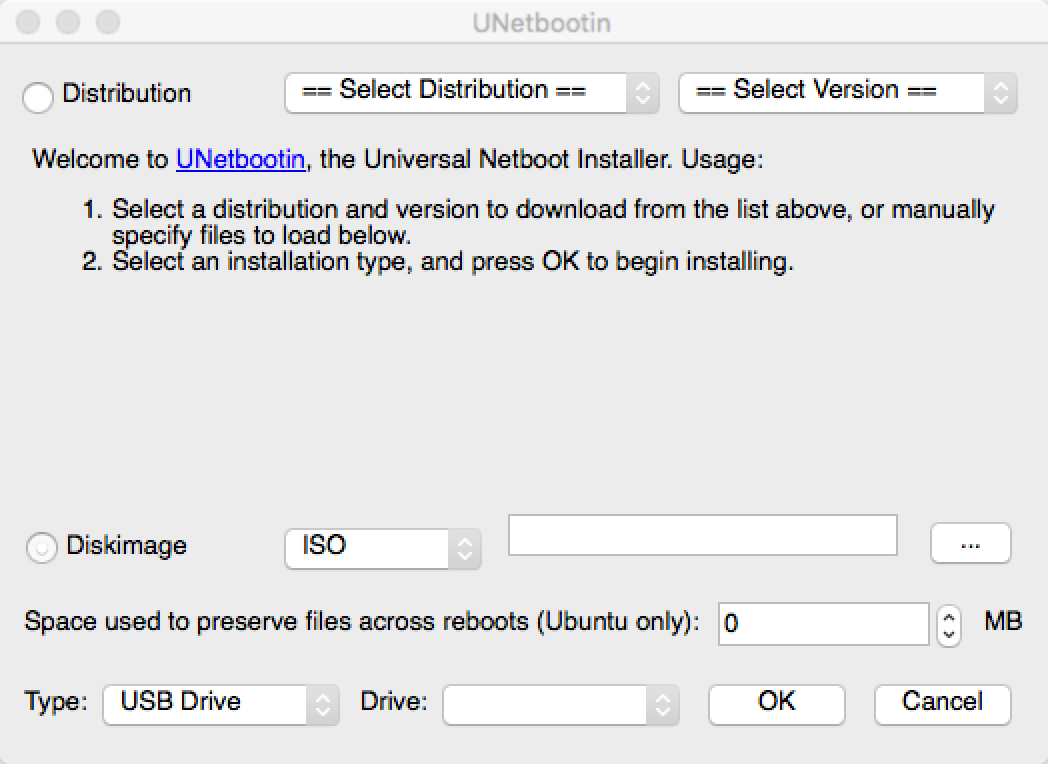Click the 'Drive:' label
The height and width of the screenshot is (764, 1048).
(394, 701)
